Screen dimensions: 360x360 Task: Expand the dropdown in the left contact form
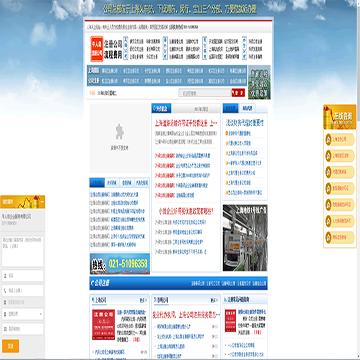tap(23, 314)
